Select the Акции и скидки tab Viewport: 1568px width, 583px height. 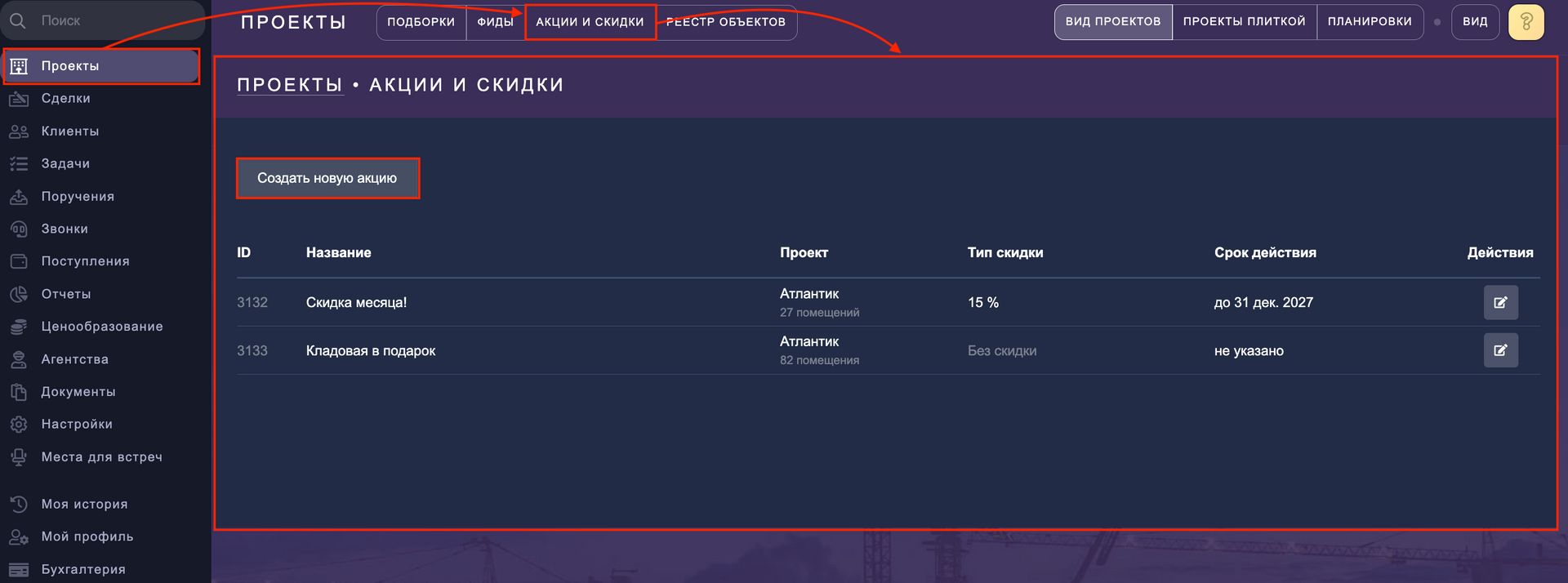tap(590, 22)
